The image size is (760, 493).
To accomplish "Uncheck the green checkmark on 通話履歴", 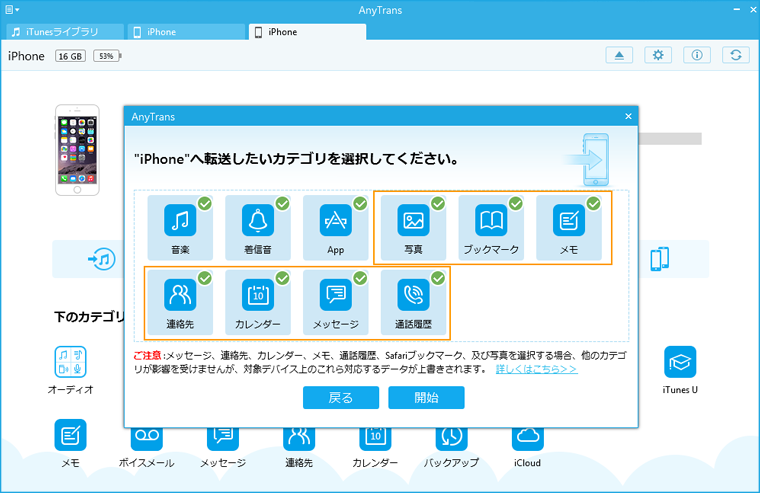I will pos(438,278).
